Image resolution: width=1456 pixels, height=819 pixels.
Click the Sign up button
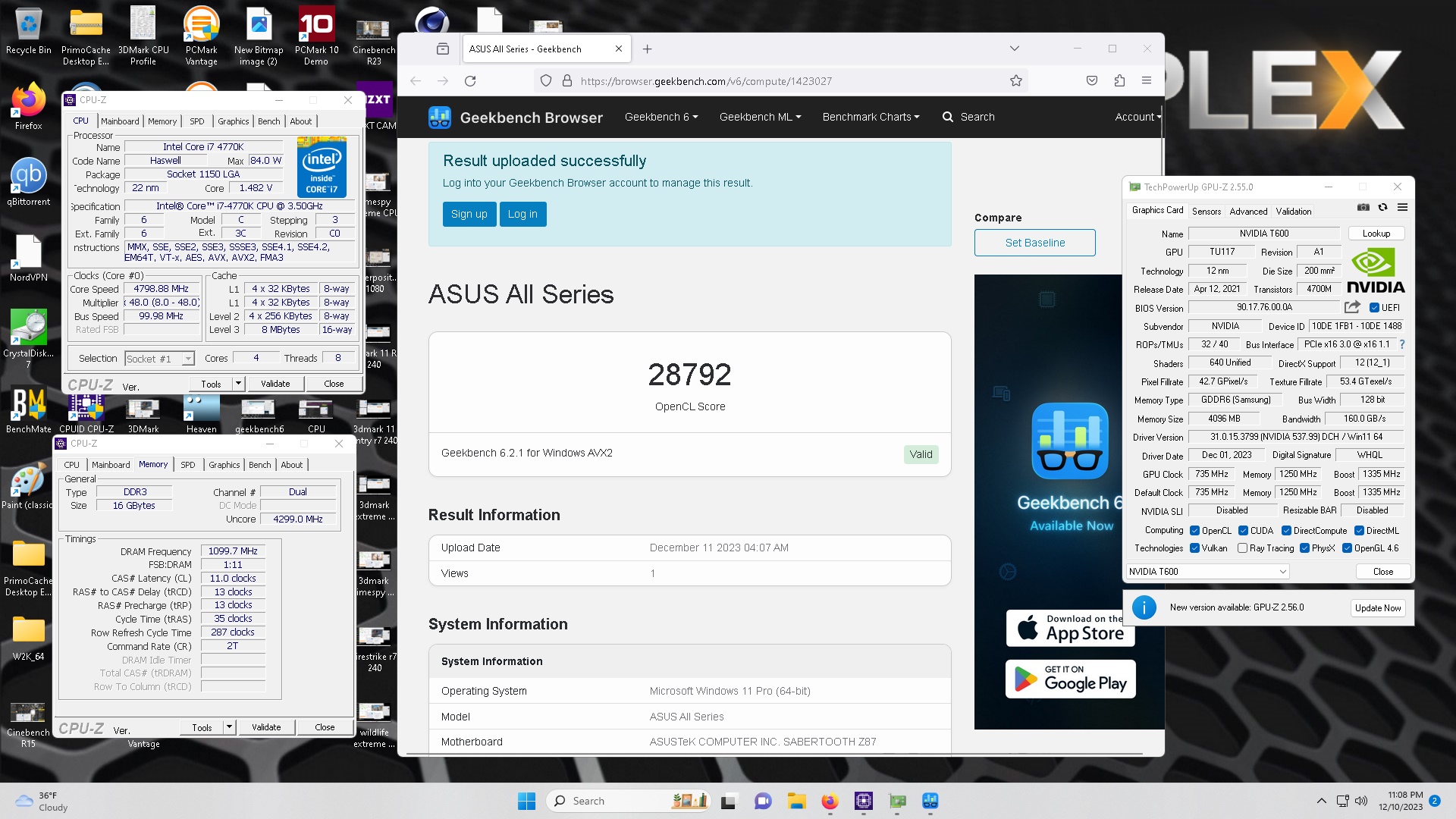click(469, 214)
